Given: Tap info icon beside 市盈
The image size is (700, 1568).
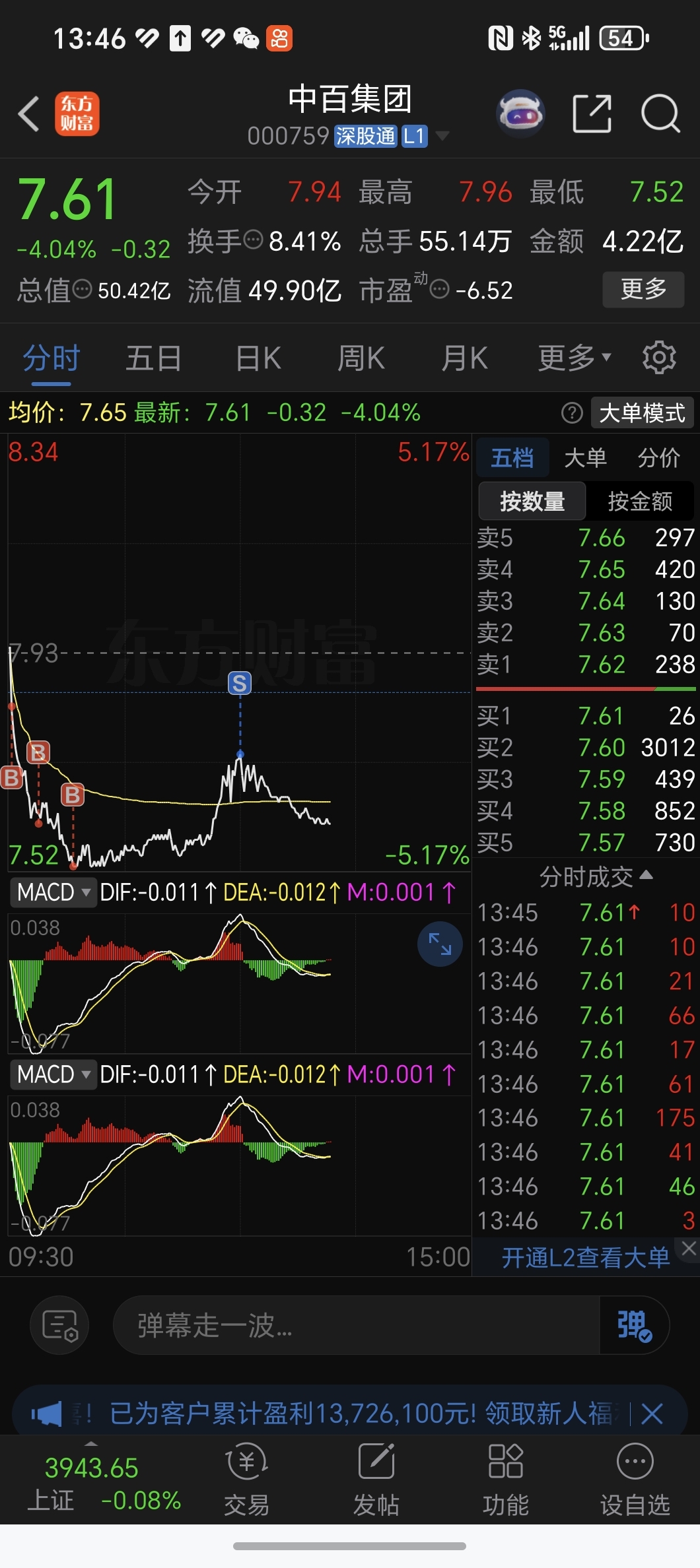Looking at the screenshot, I should point(440,289).
